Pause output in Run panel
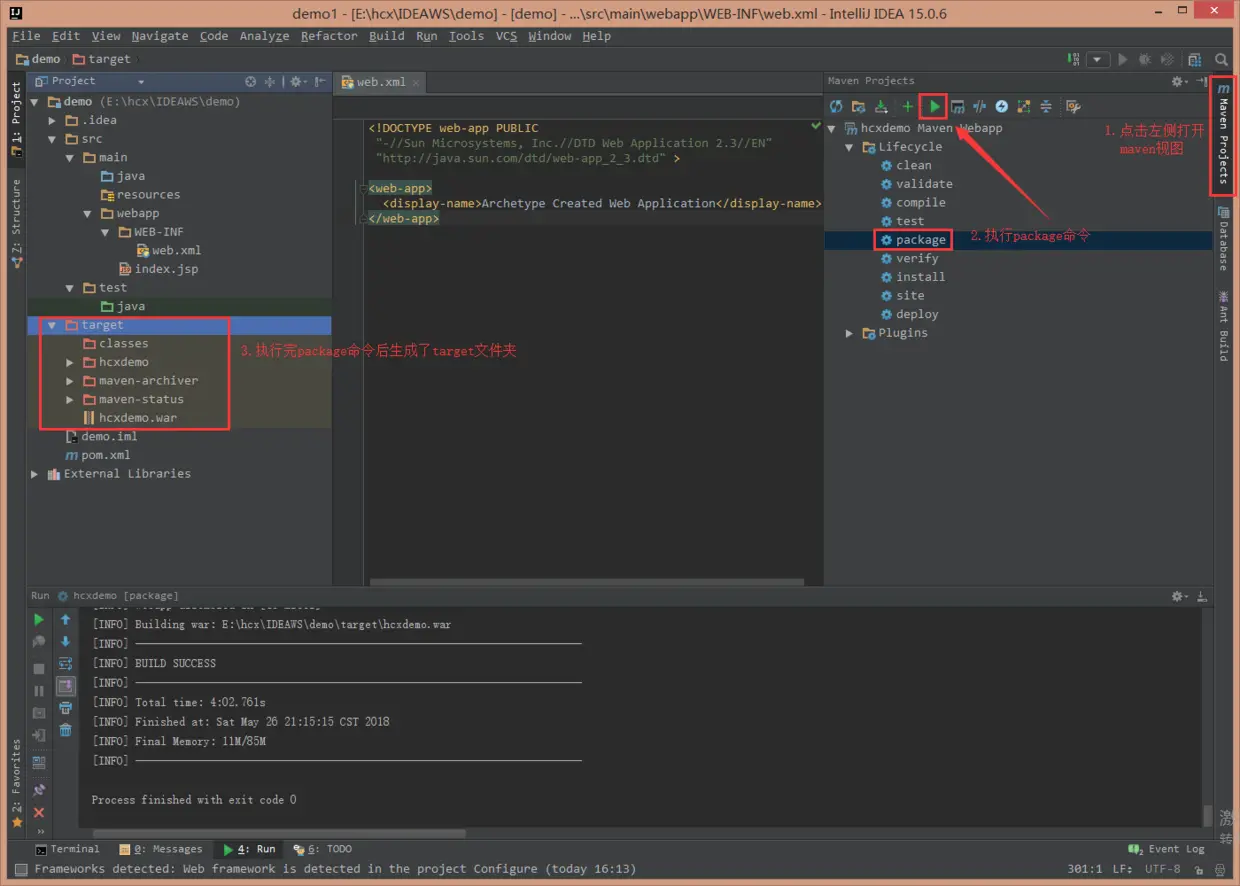Image resolution: width=1240 pixels, height=886 pixels. 39,690
